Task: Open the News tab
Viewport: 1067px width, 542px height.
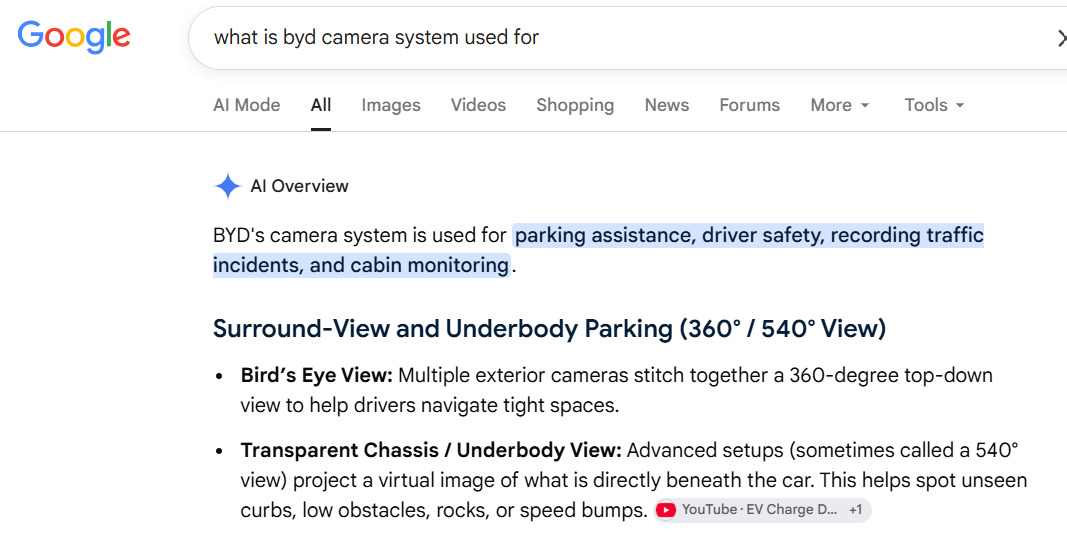Action: (x=667, y=105)
